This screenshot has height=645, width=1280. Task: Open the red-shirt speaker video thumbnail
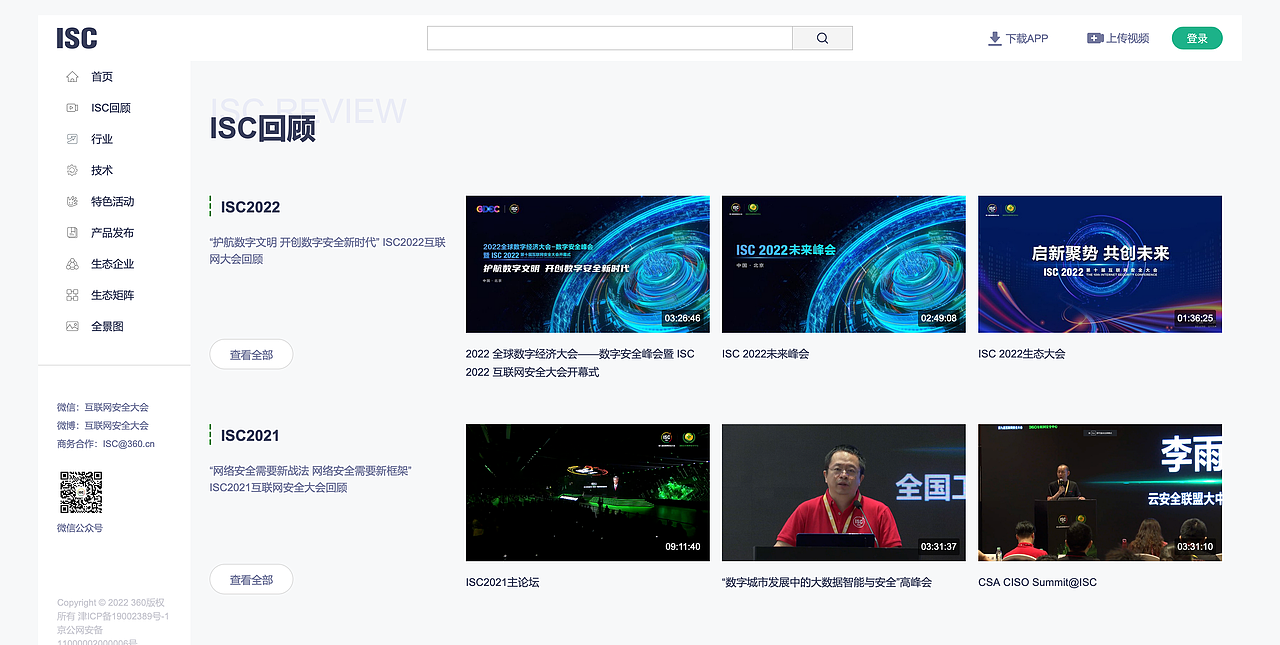coord(844,492)
